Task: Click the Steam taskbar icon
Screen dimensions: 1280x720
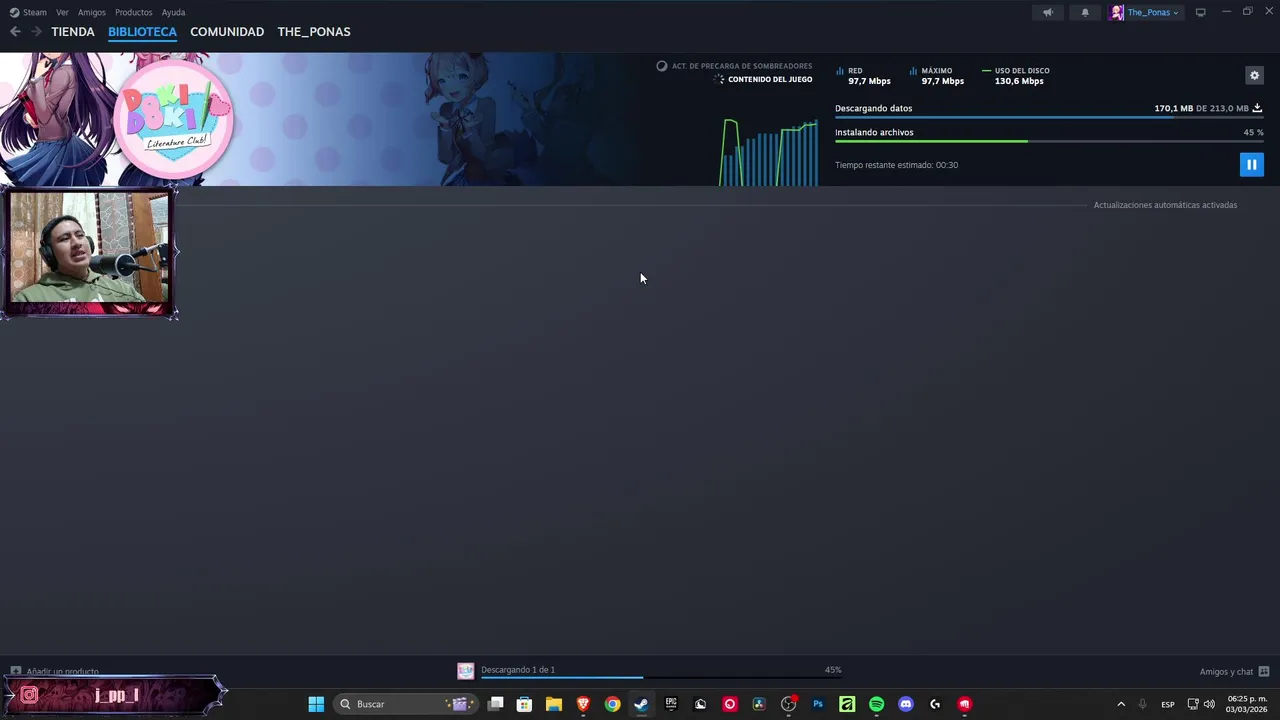Action: (x=641, y=704)
